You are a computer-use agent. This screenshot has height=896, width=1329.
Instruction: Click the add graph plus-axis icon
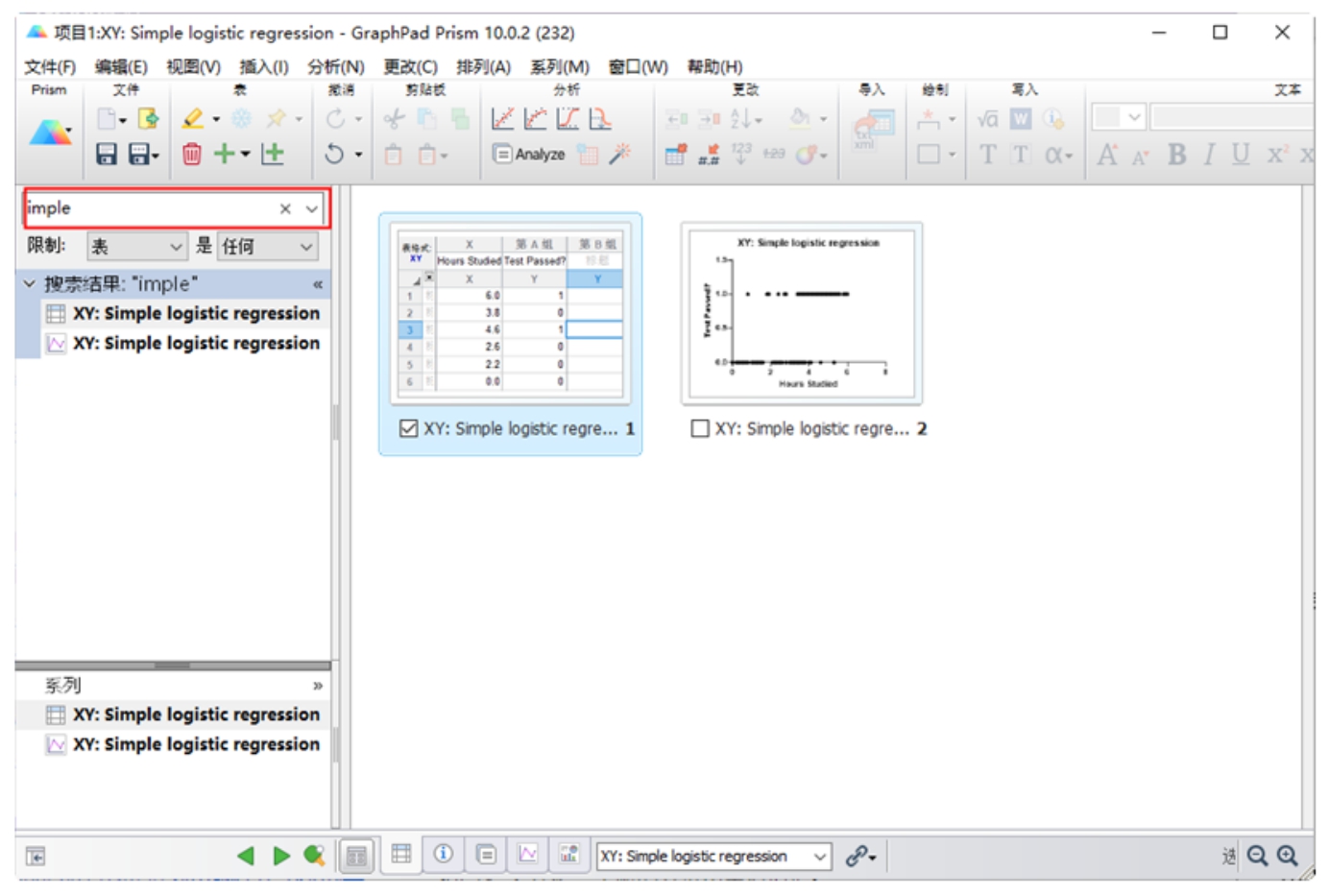(x=274, y=154)
